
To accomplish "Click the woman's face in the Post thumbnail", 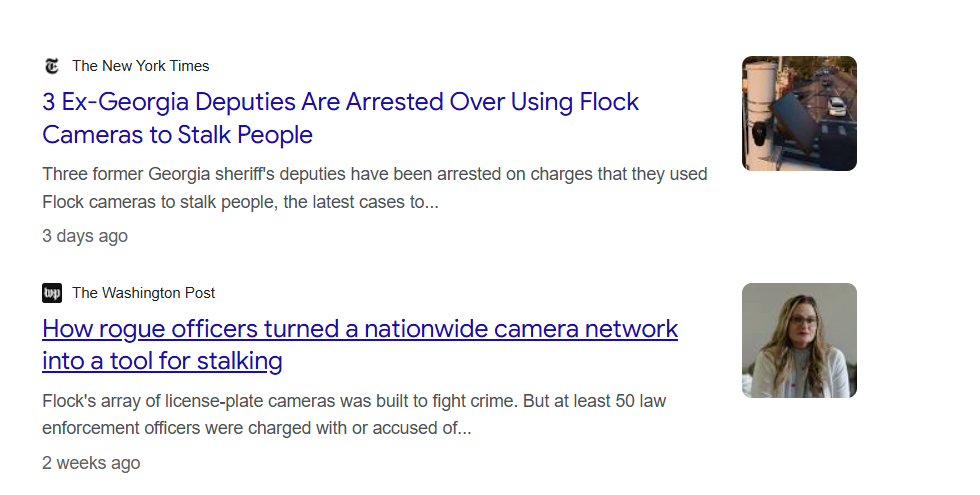I will 802,322.
